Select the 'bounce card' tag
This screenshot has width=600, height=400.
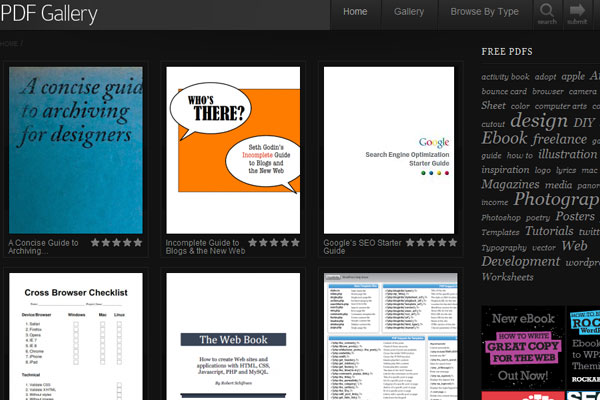[504, 92]
